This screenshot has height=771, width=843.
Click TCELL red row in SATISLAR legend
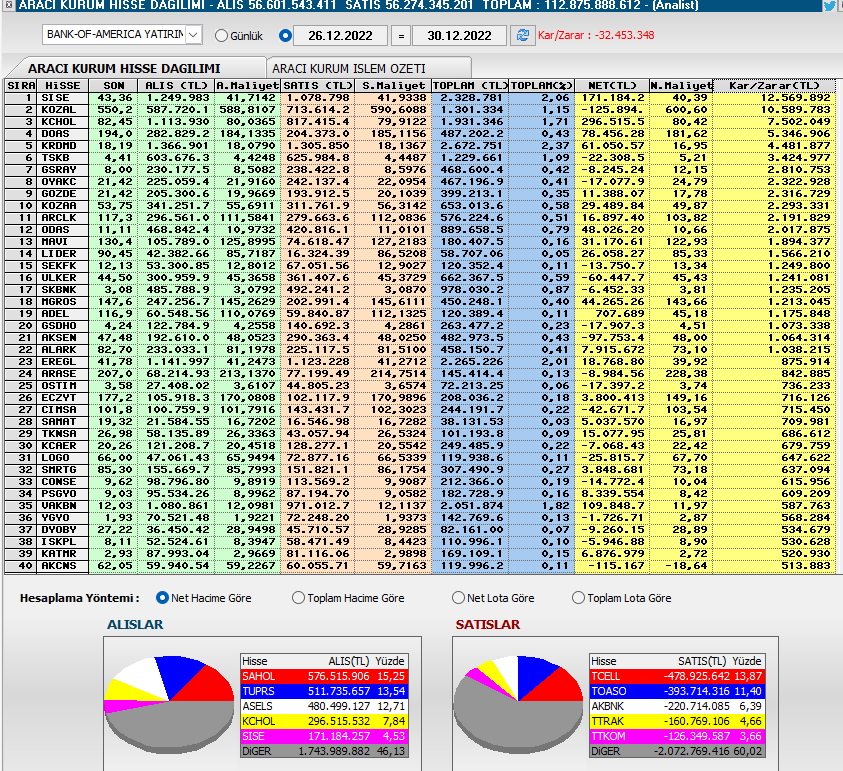tap(677, 676)
